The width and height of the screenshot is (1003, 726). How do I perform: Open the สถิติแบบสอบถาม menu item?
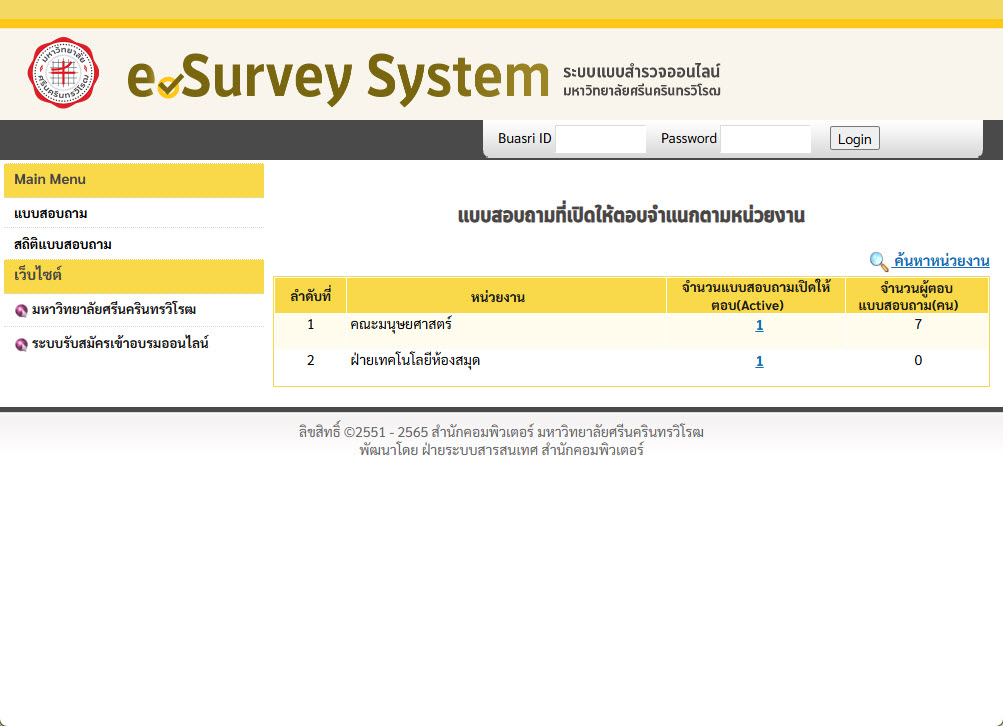tap(63, 244)
